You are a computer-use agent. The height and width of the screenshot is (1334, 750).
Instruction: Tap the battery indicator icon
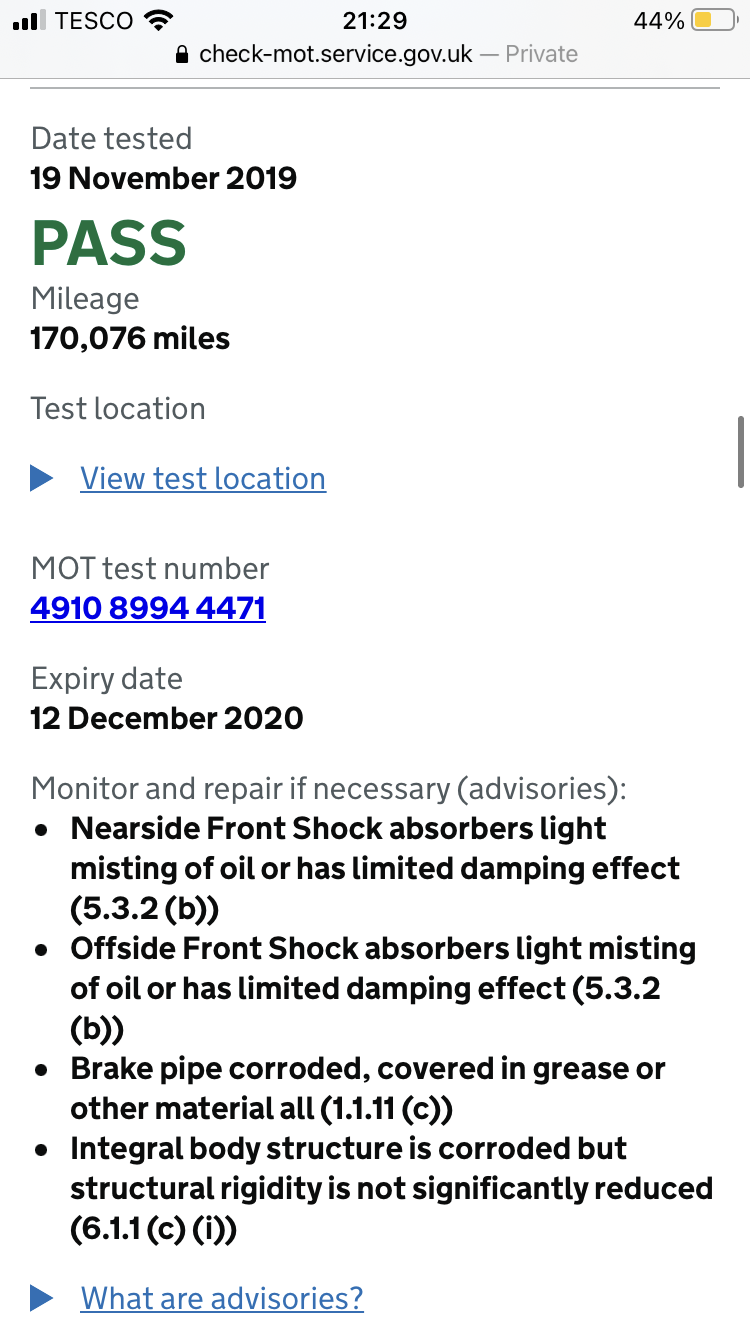[x=713, y=21]
